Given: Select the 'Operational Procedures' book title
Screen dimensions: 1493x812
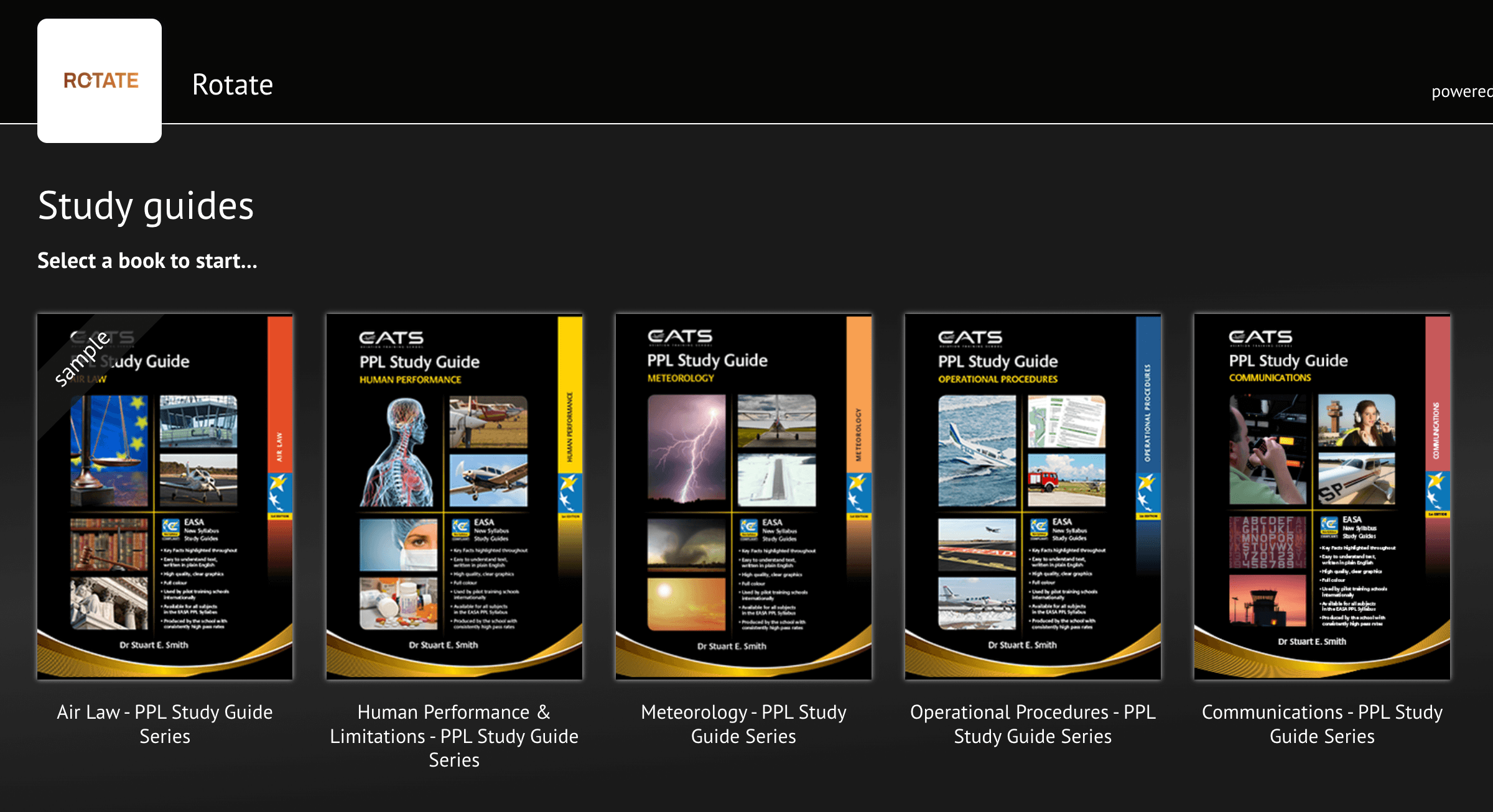Looking at the screenshot, I should (1031, 724).
